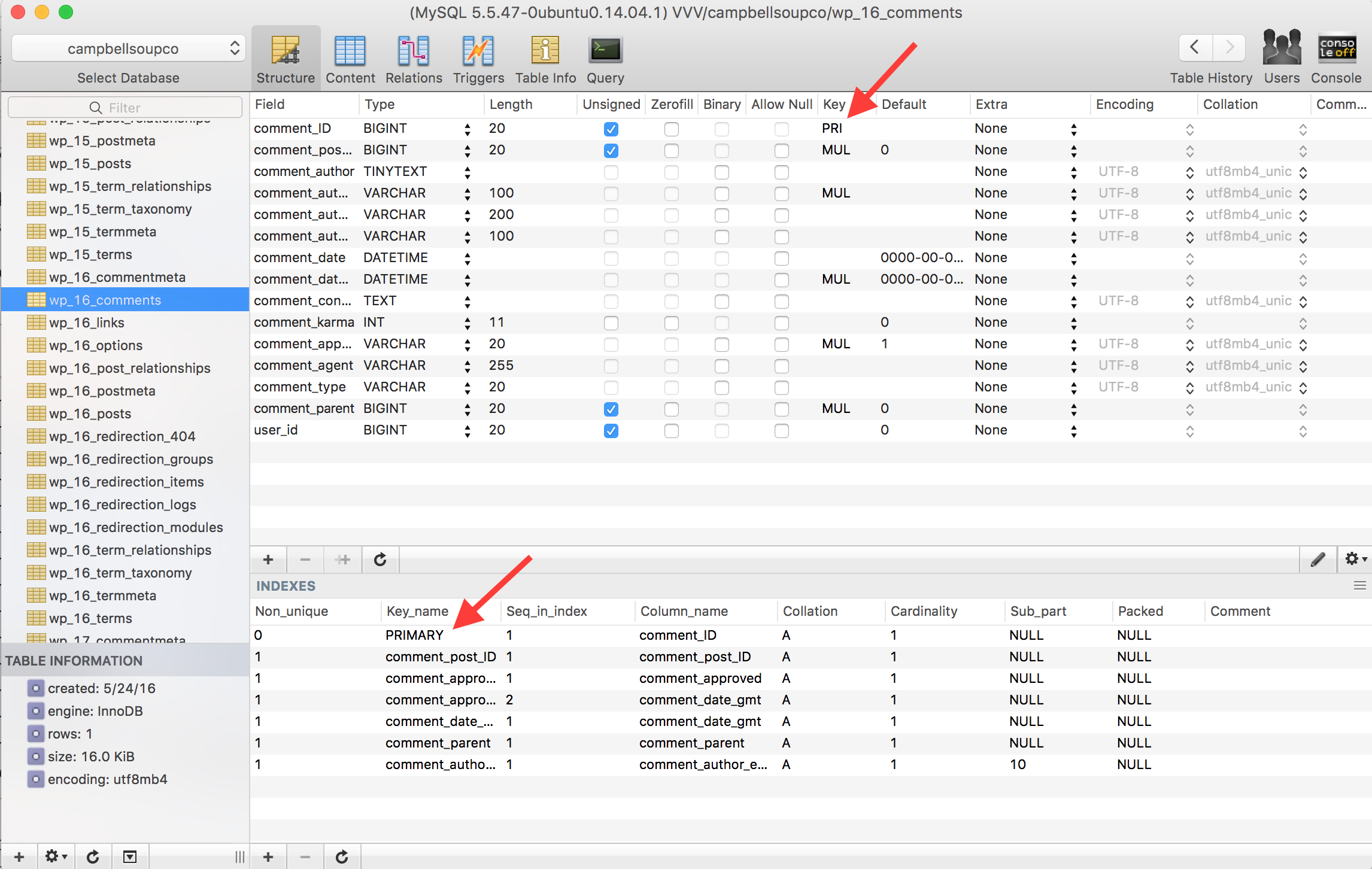Open the Table Info icon
Screen dimensions: 1372x869
(545, 51)
